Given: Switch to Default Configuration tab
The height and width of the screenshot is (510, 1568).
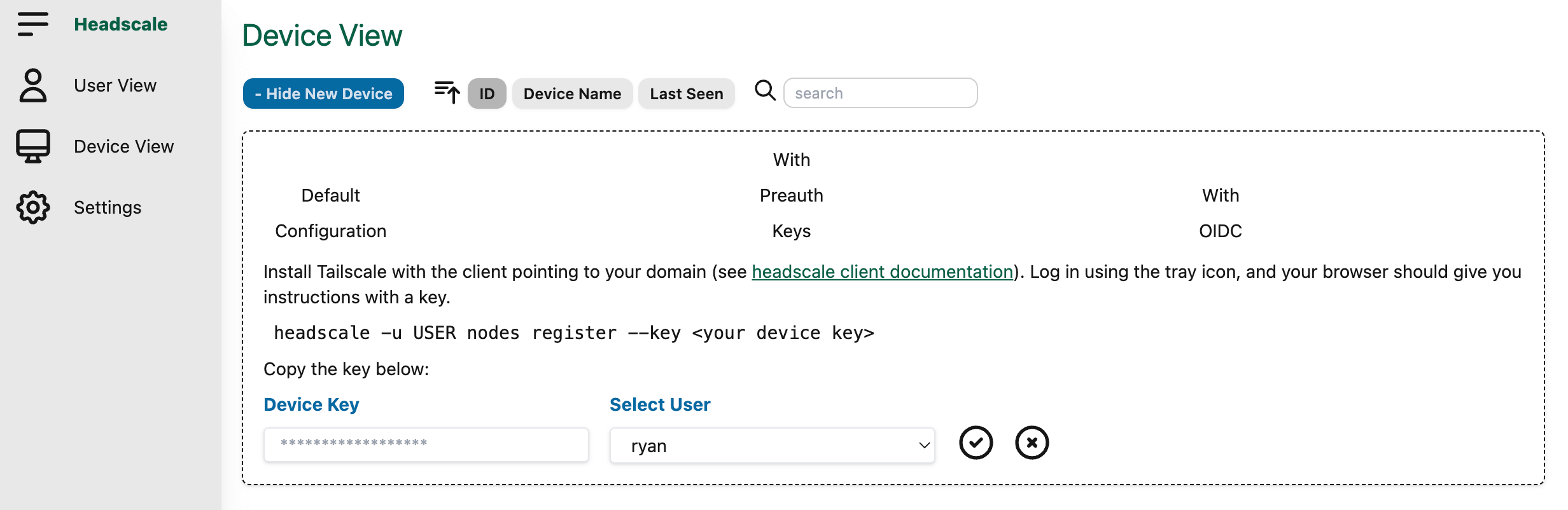Looking at the screenshot, I should (330, 213).
